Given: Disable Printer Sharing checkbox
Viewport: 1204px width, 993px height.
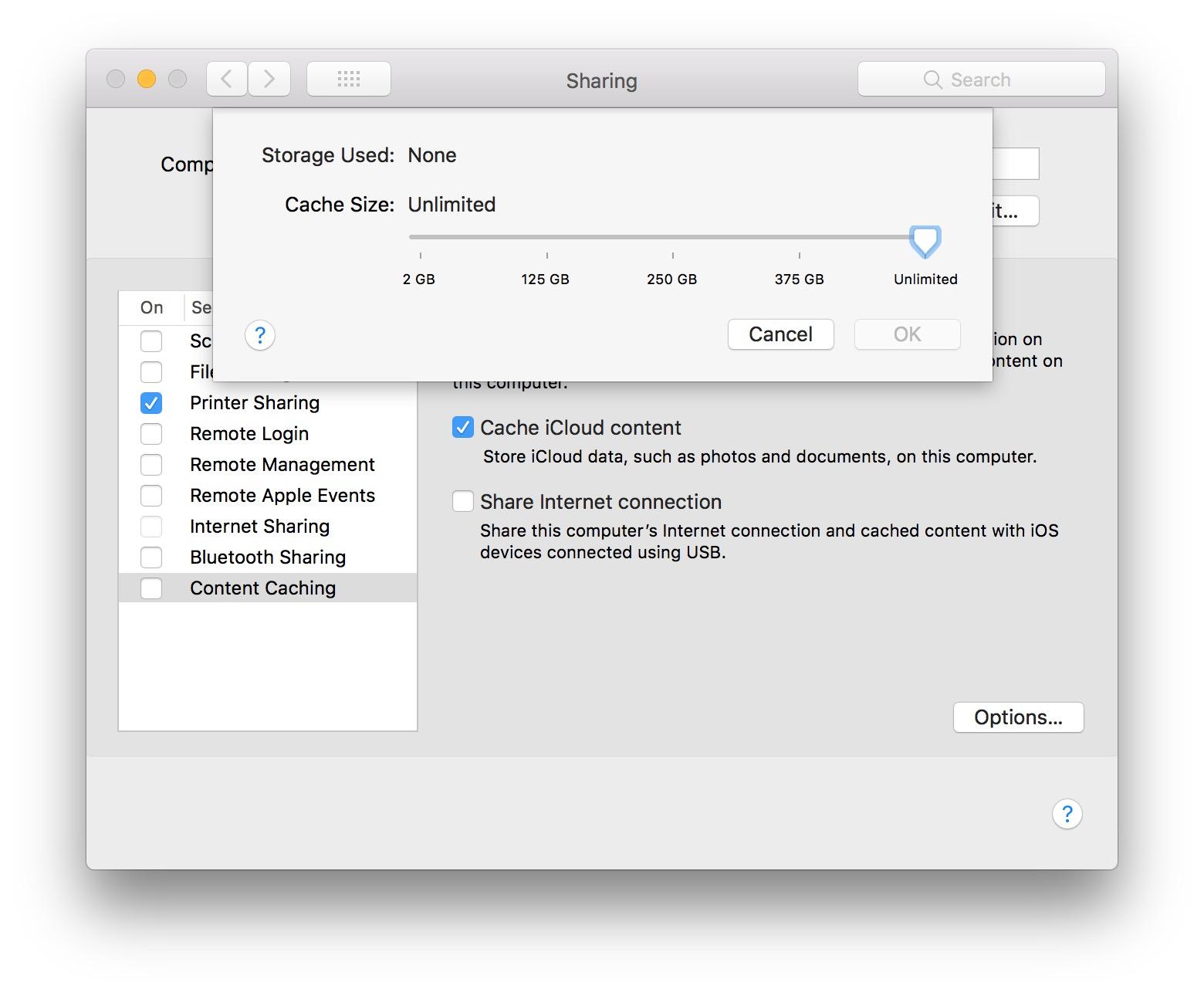Looking at the screenshot, I should point(151,403).
